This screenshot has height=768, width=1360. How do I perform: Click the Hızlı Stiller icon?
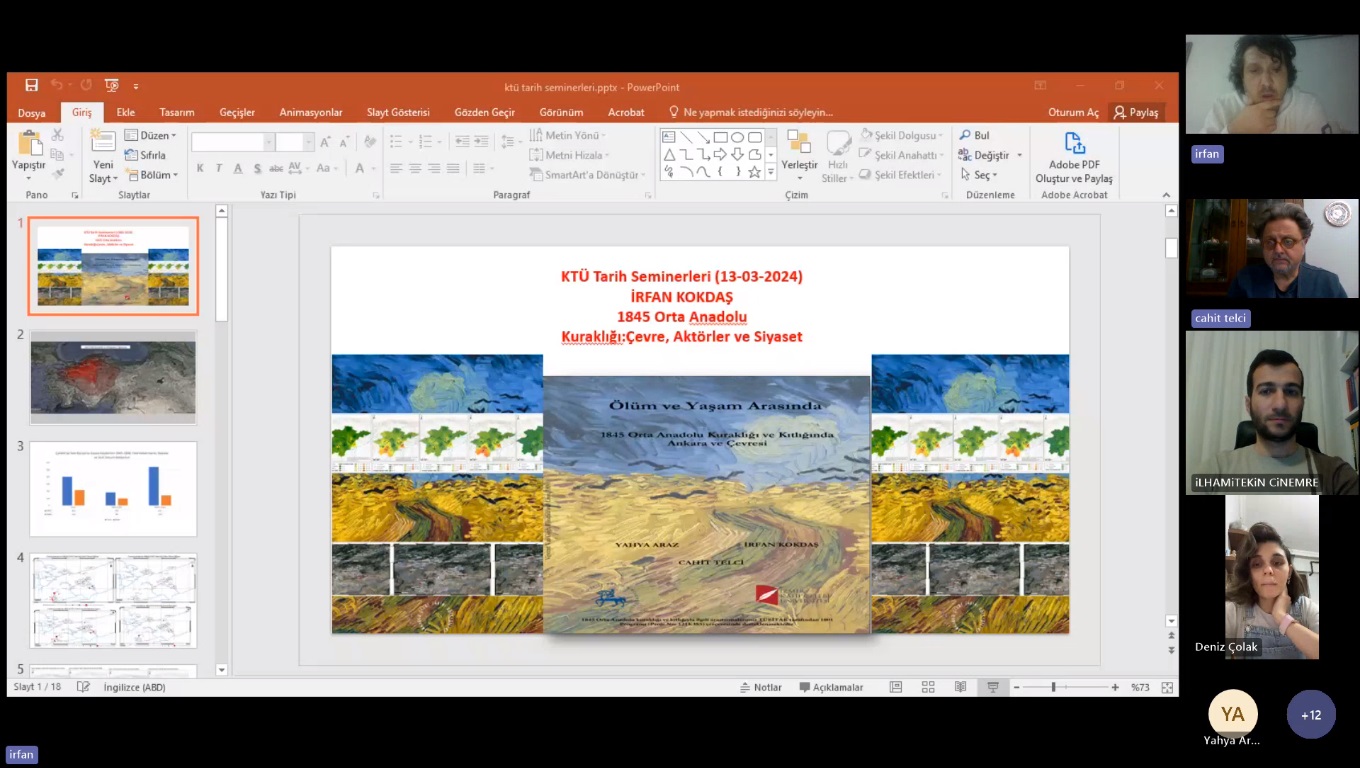(838, 143)
